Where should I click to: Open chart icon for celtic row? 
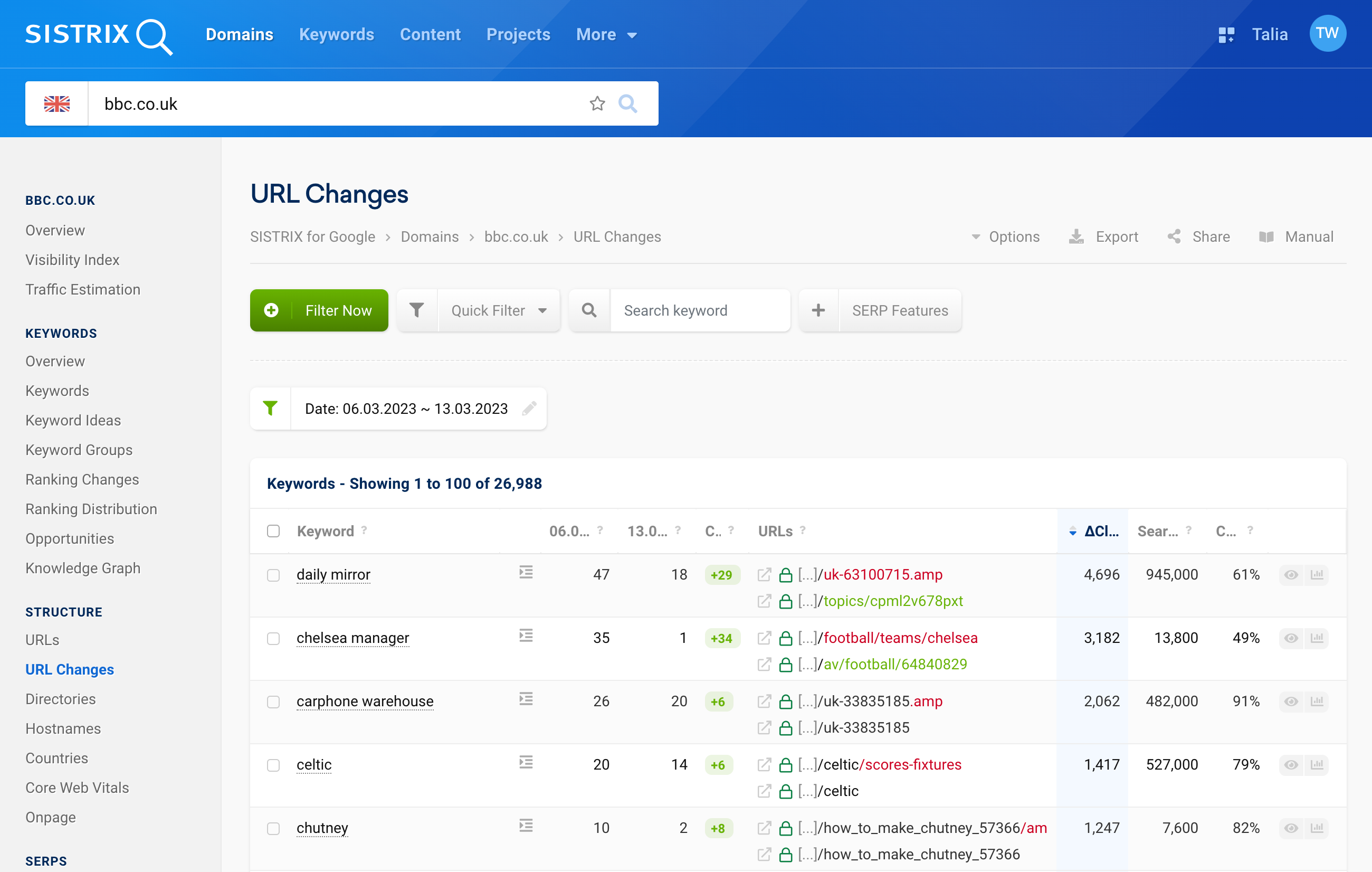pos(1317,764)
